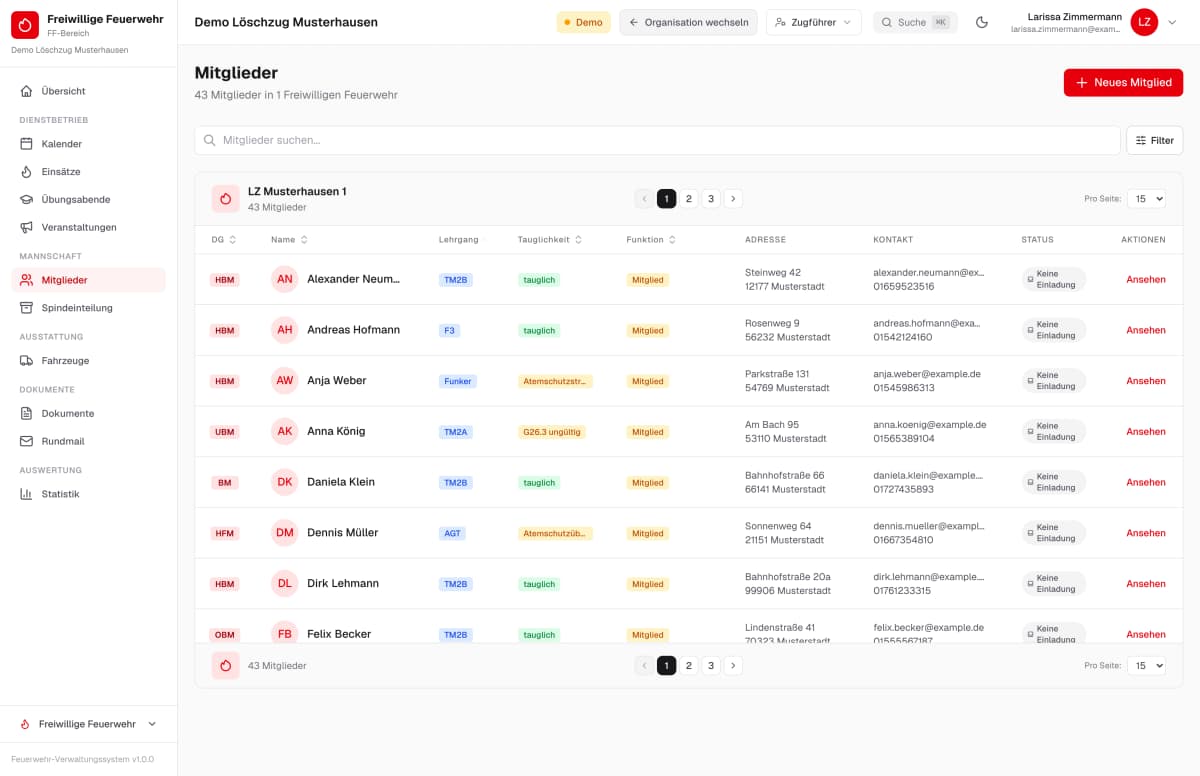Open Dokumente in the sidebar
The image size is (1200, 776).
(x=88, y=413)
